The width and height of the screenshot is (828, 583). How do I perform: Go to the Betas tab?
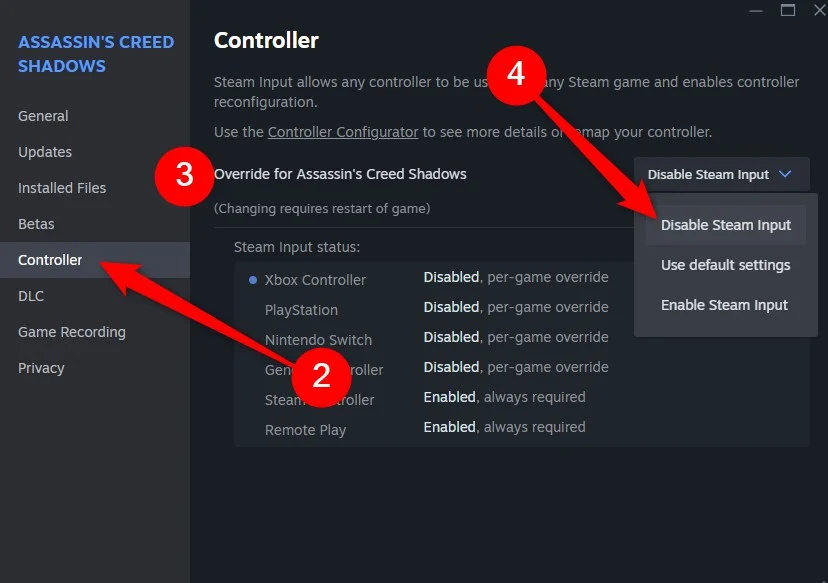[36, 224]
